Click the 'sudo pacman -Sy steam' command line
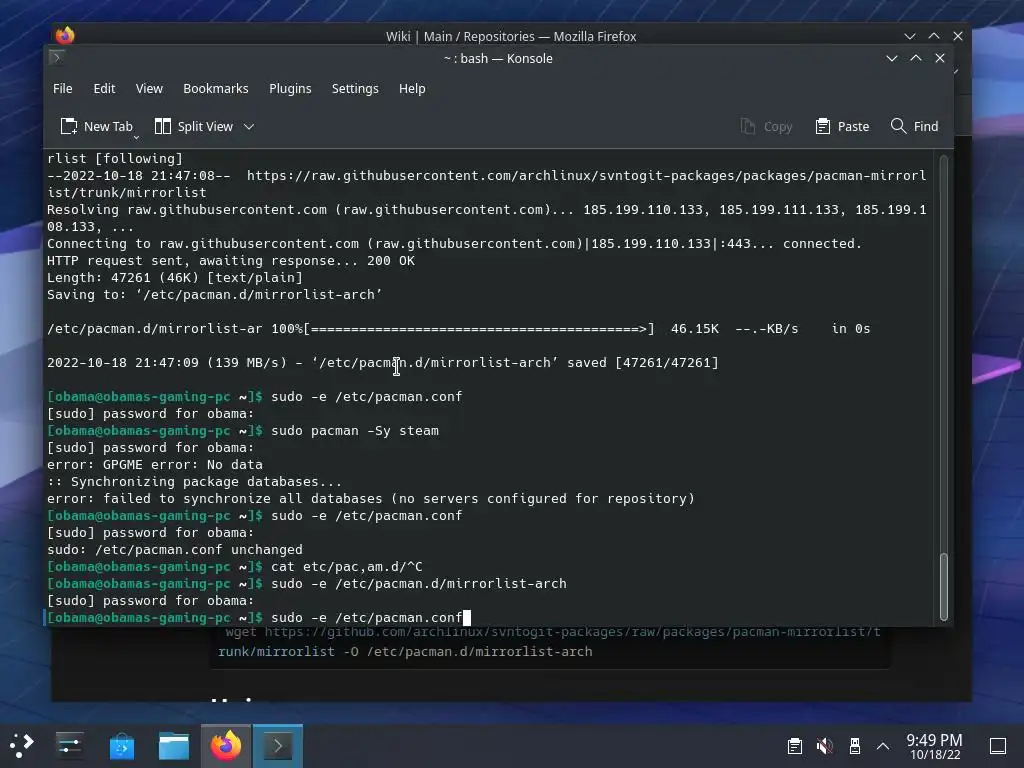Image resolution: width=1024 pixels, height=768 pixels. (355, 431)
